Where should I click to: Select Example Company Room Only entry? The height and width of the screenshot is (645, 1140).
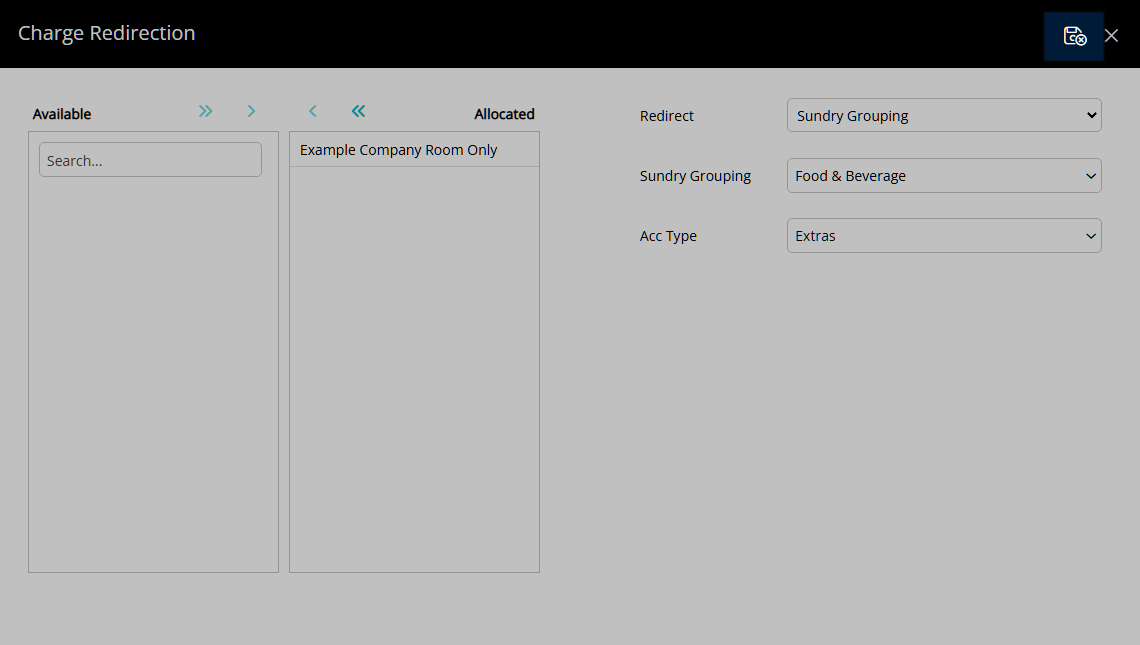coord(414,150)
